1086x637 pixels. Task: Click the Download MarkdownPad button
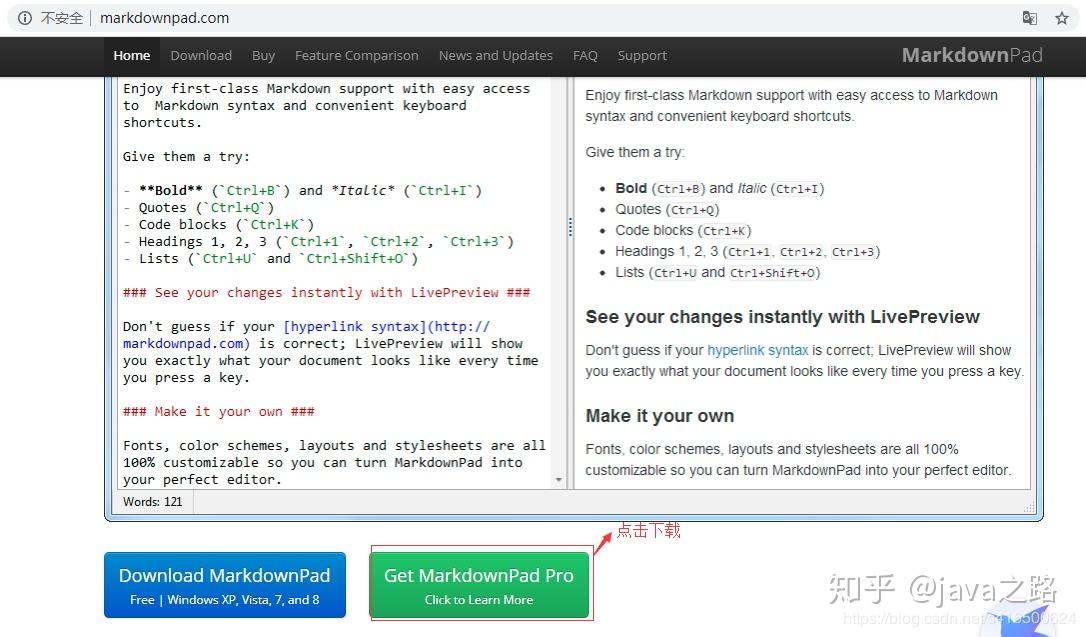point(224,584)
